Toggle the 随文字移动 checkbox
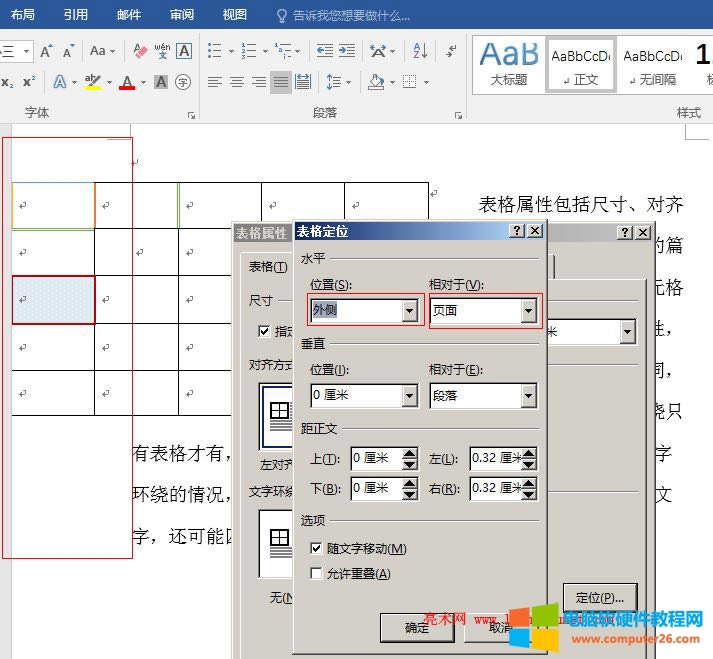Screen dimensions: 713x659 tap(317, 548)
